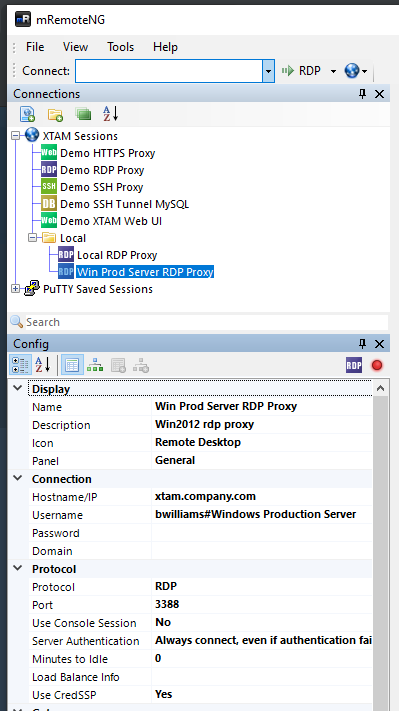Click the RDP icon of Local RDP Proxy
Viewport: 399px width, 711px height.
point(66,255)
